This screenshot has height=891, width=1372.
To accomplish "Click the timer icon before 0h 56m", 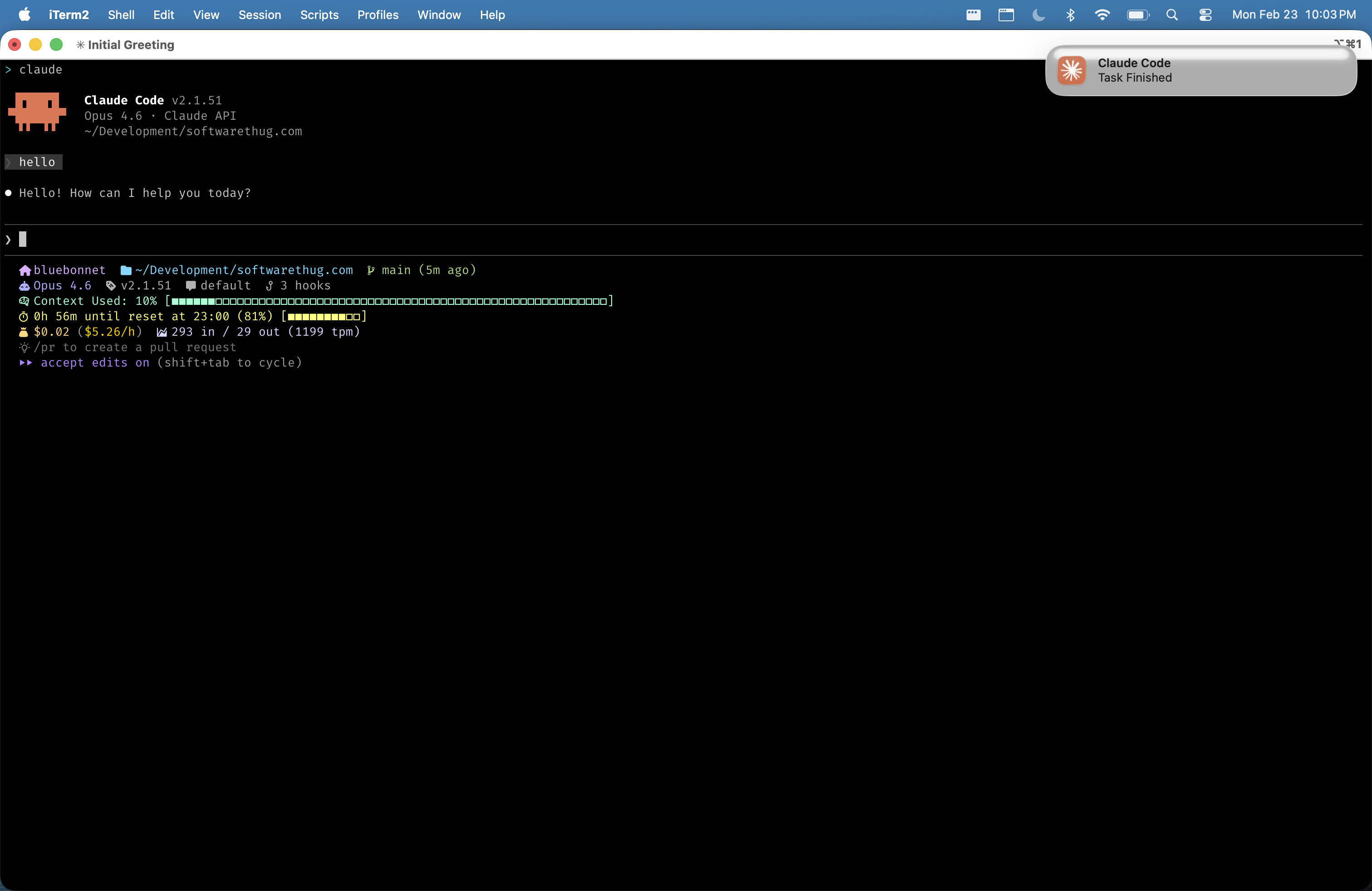I will [x=24, y=316].
